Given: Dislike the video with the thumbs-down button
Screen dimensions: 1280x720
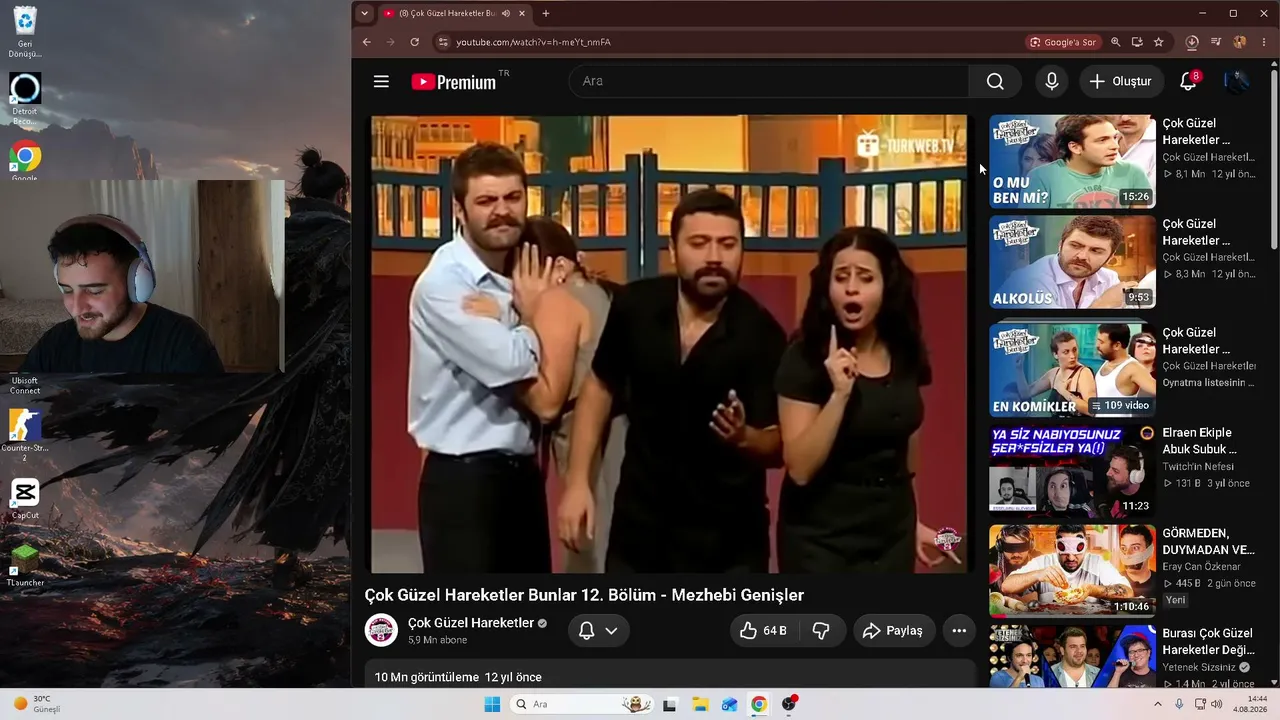Looking at the screenshot, I should pos(821,631).
